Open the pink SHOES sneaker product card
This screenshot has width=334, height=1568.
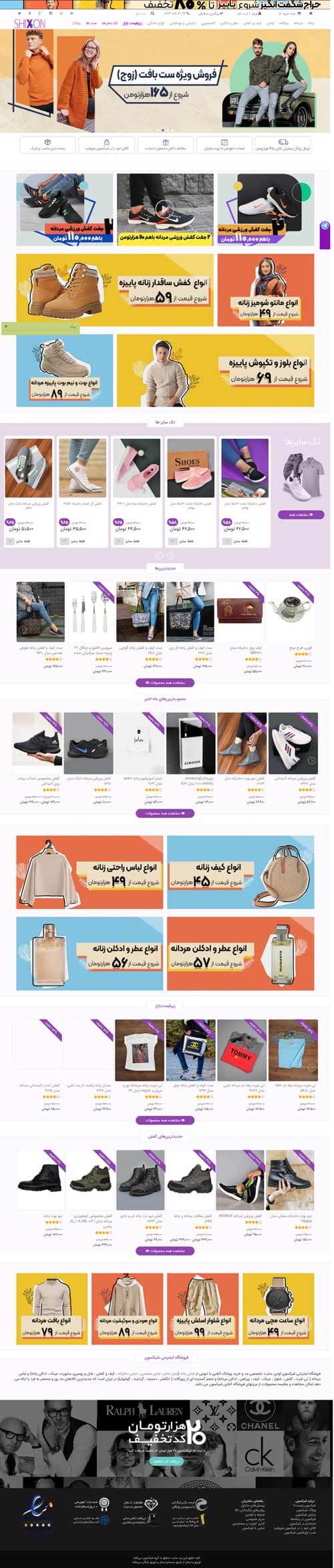(190, 489)
